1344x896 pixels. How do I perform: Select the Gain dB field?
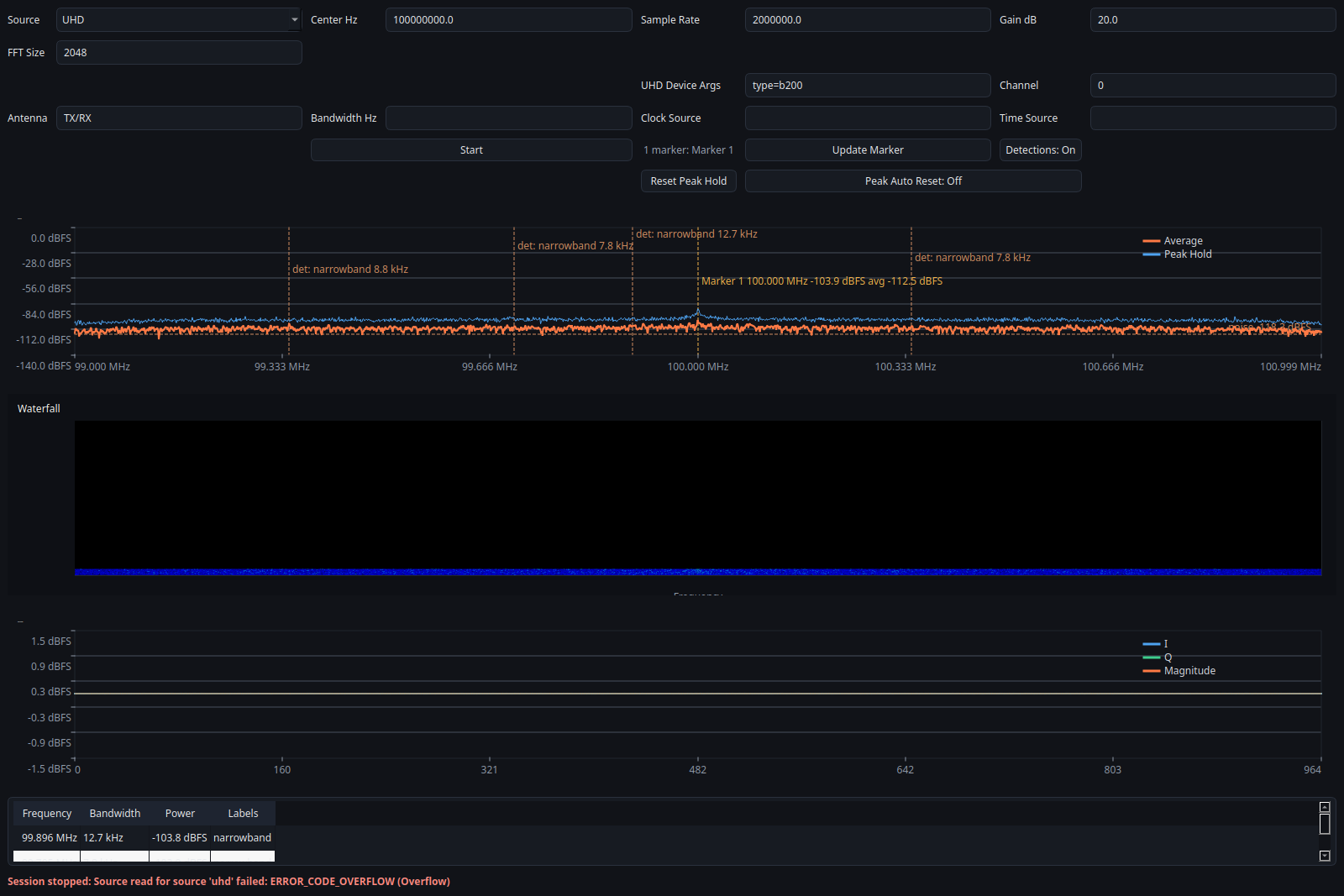point(1212,19)
